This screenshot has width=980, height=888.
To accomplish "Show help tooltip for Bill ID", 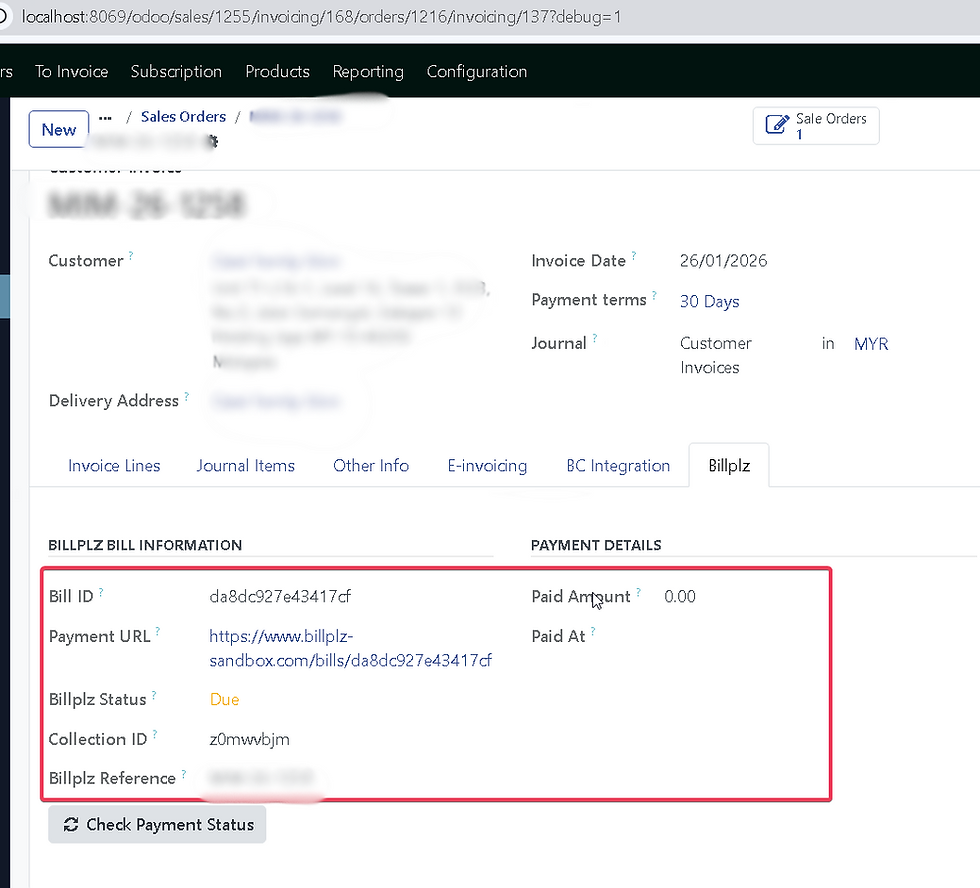I will (x=101, y=591).
